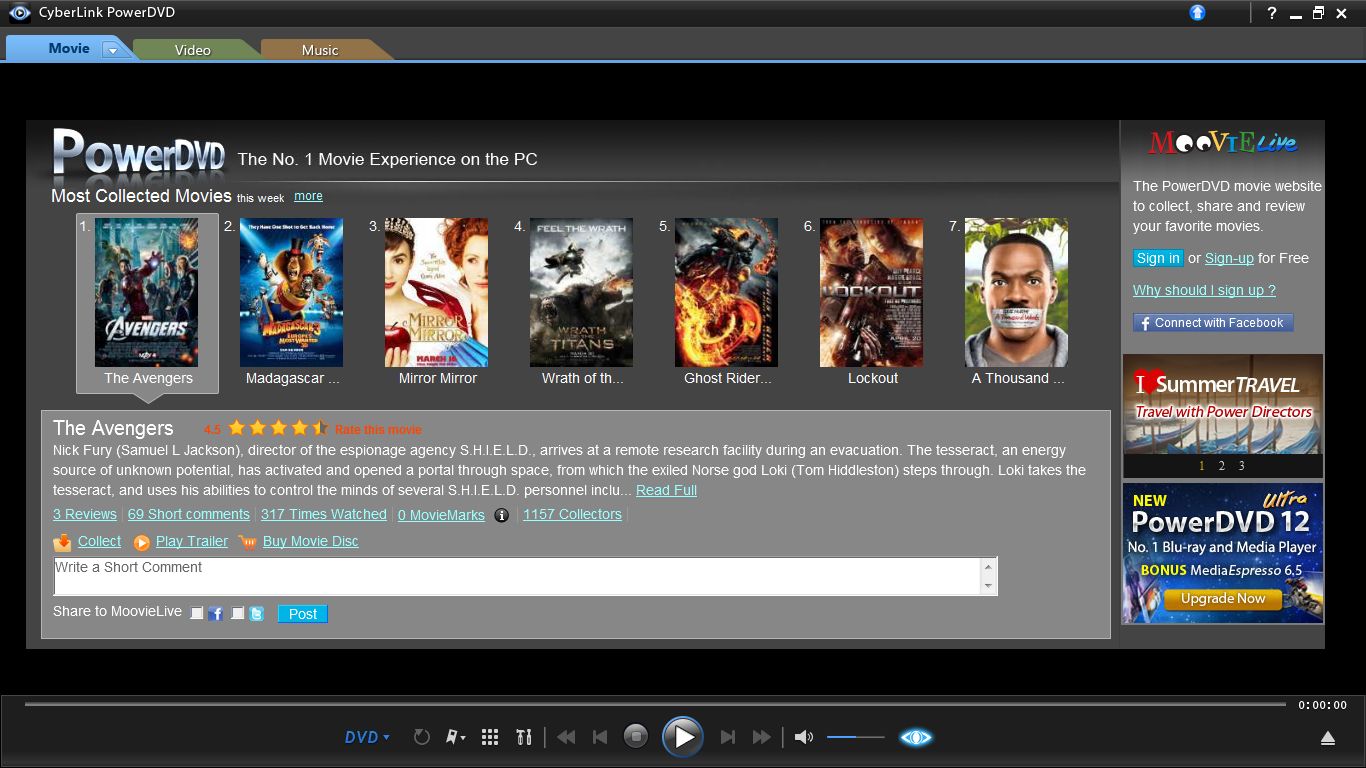The width and height of the screenshot is (1366, 768).
Task: Click 'Rate this movie' text
Action: [378, 430]
